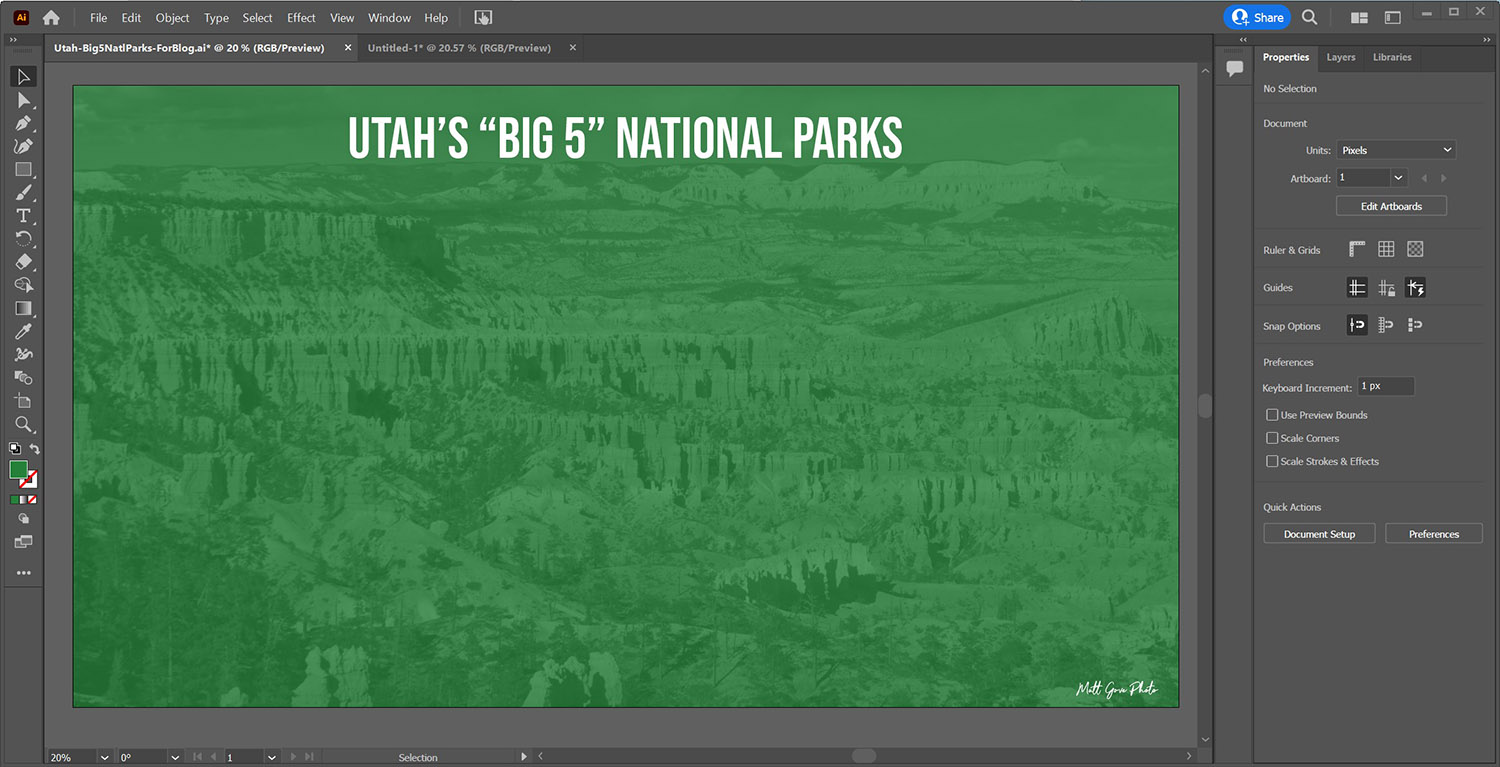
Task: Click the green Fill color swatch
Action: 18,470
